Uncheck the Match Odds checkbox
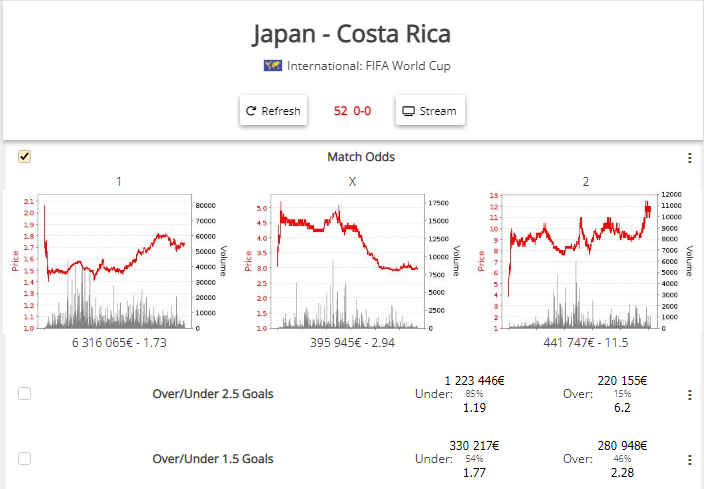 point(25,157)
